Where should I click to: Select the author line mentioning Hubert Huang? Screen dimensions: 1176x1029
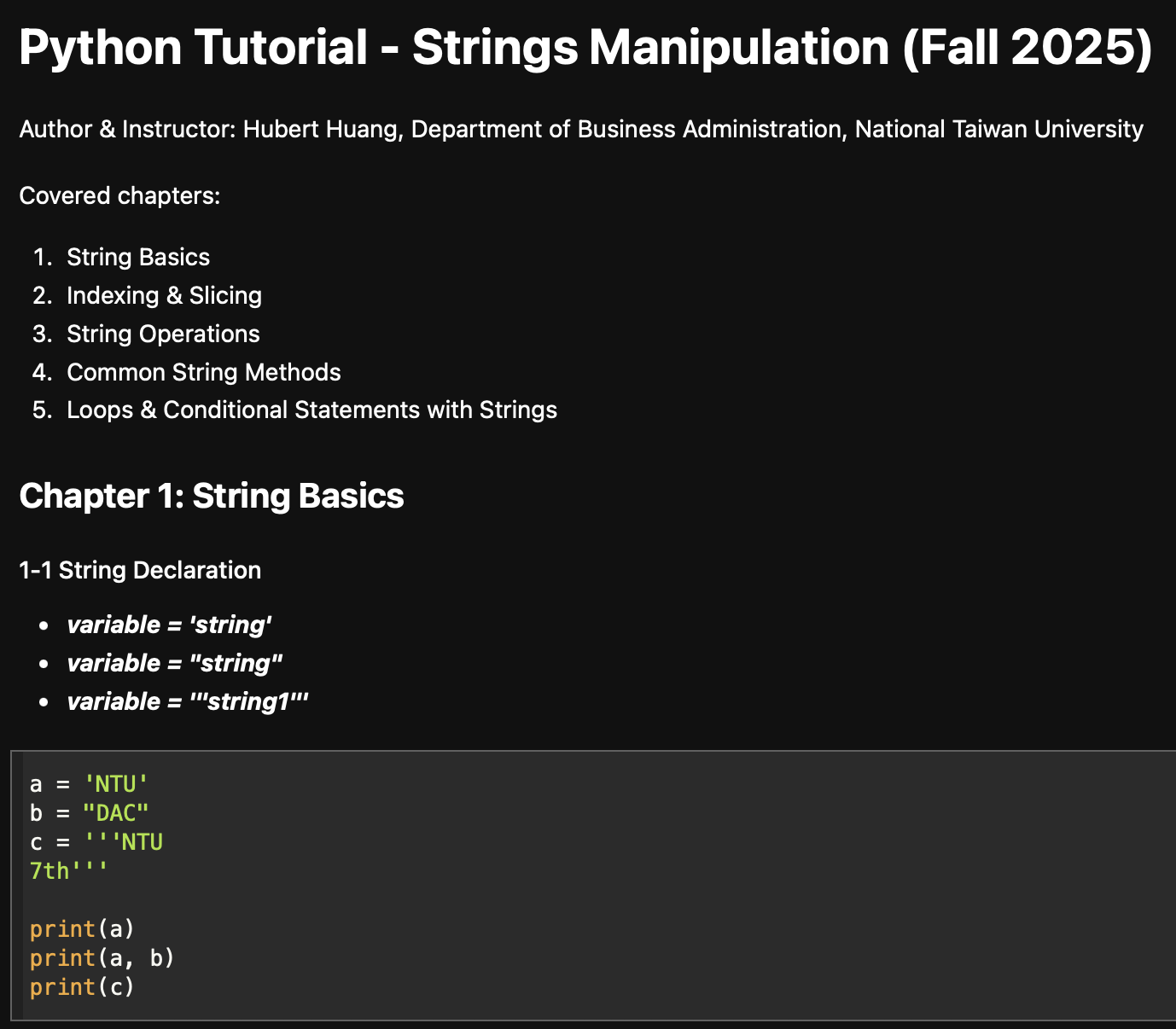[x=581, y=130]
